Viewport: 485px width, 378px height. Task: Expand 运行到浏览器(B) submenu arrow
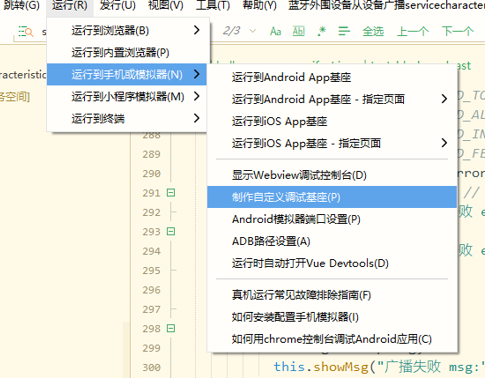click(x=197, y=30)
